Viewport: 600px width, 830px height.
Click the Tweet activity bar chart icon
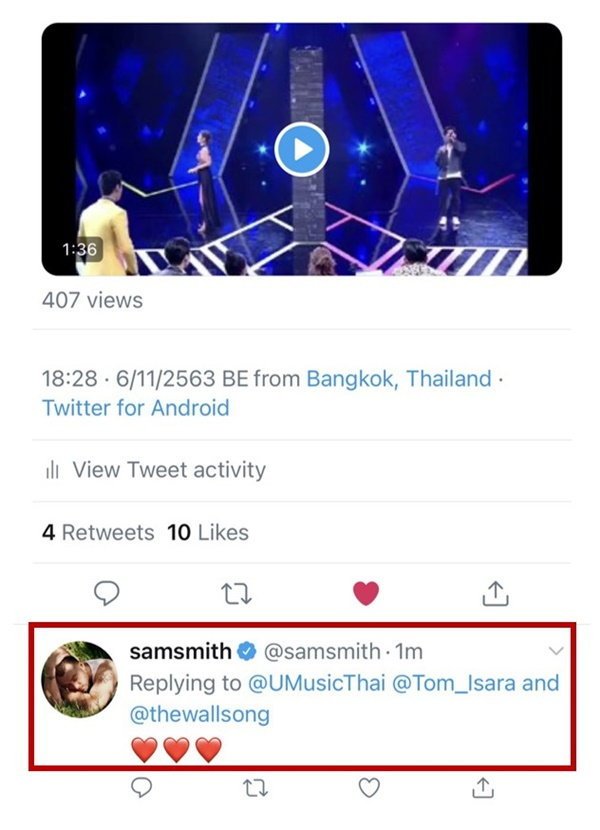[52, 471]
